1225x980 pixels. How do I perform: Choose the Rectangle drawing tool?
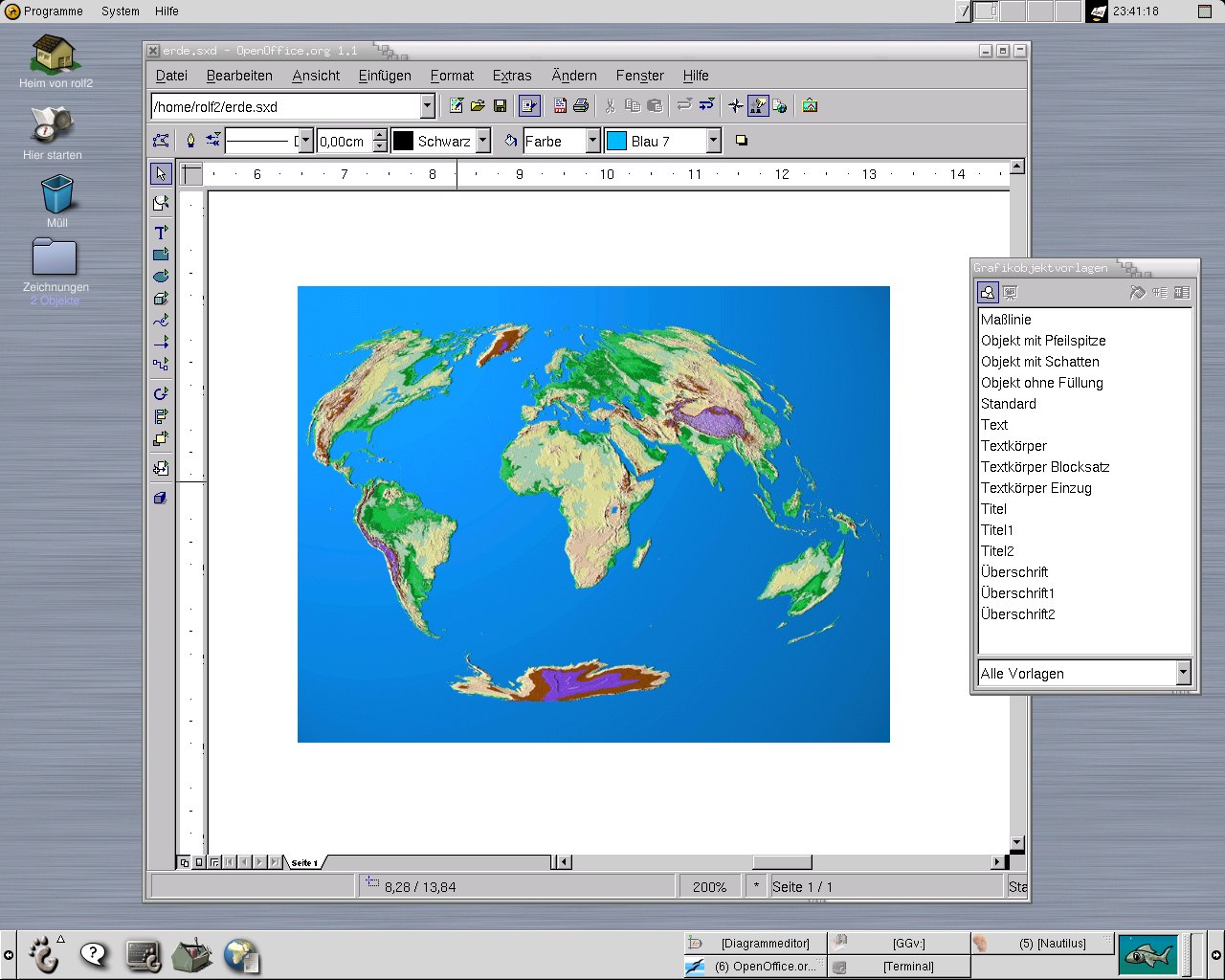(x=161, y=255)
